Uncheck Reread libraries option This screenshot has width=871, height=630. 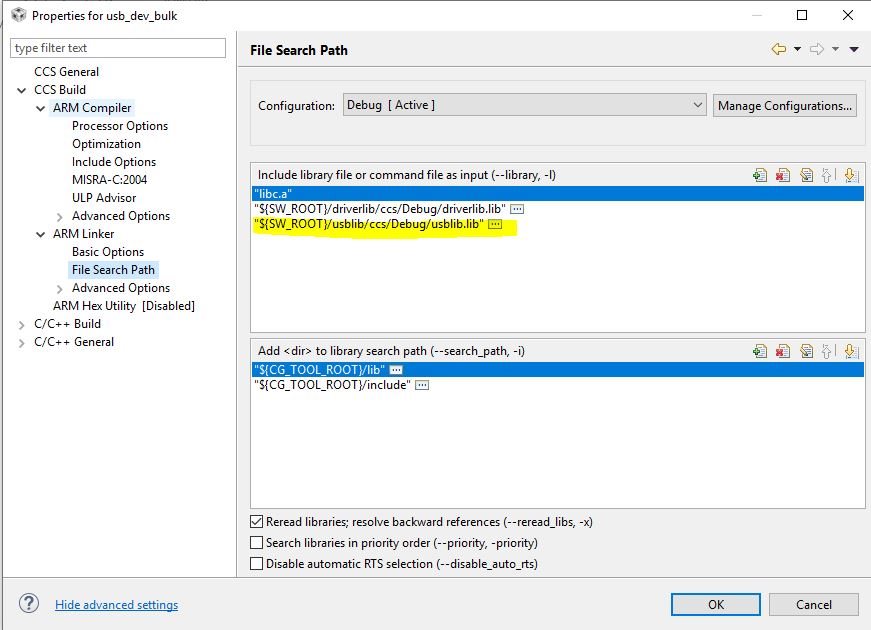257,522
